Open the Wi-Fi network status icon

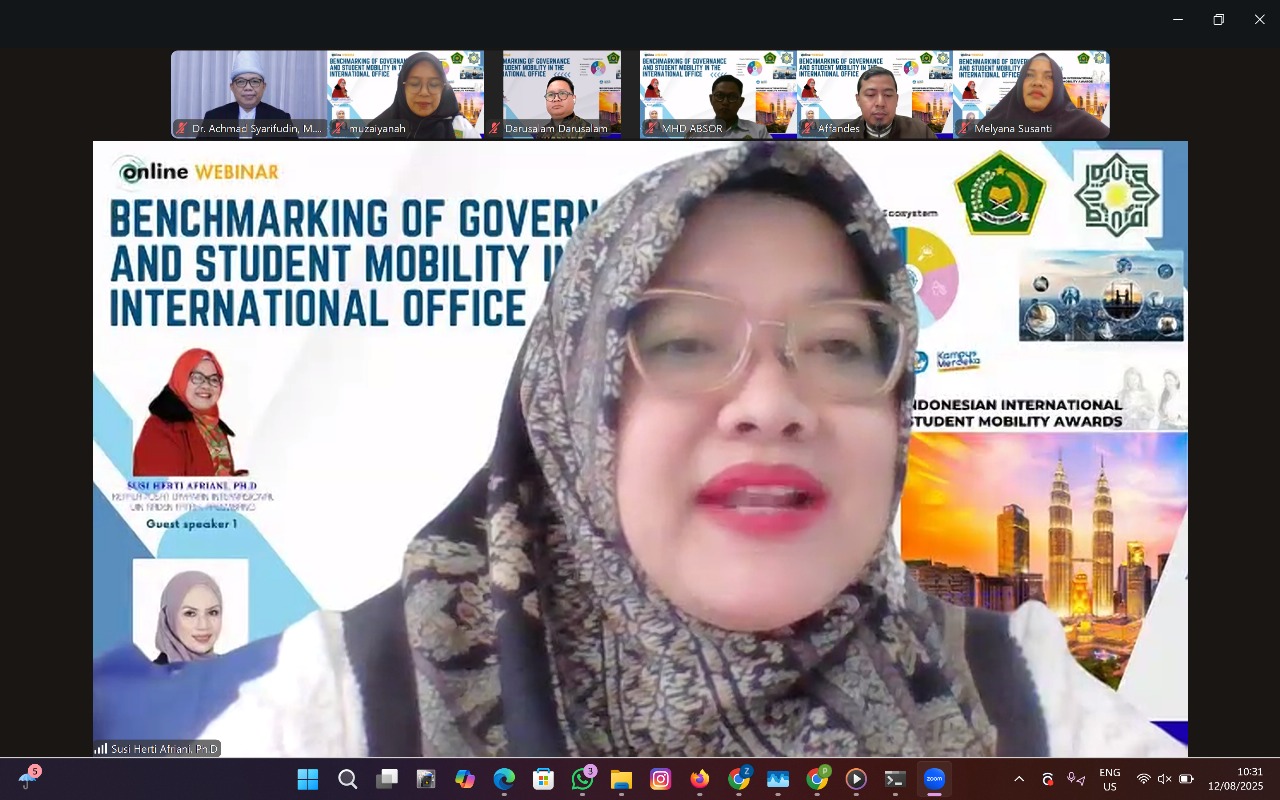point(1143,779)
